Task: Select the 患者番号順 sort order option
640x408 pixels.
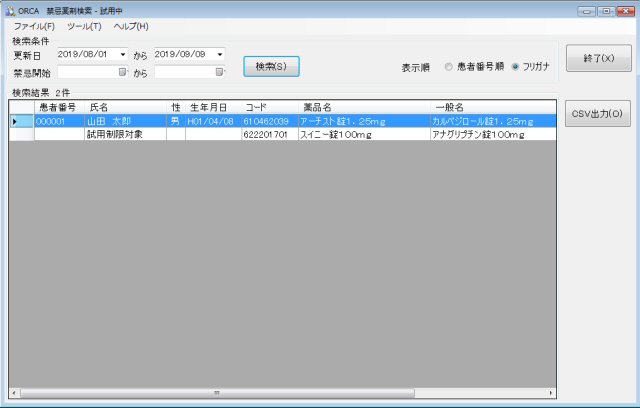Action: [x=449, y=67]
